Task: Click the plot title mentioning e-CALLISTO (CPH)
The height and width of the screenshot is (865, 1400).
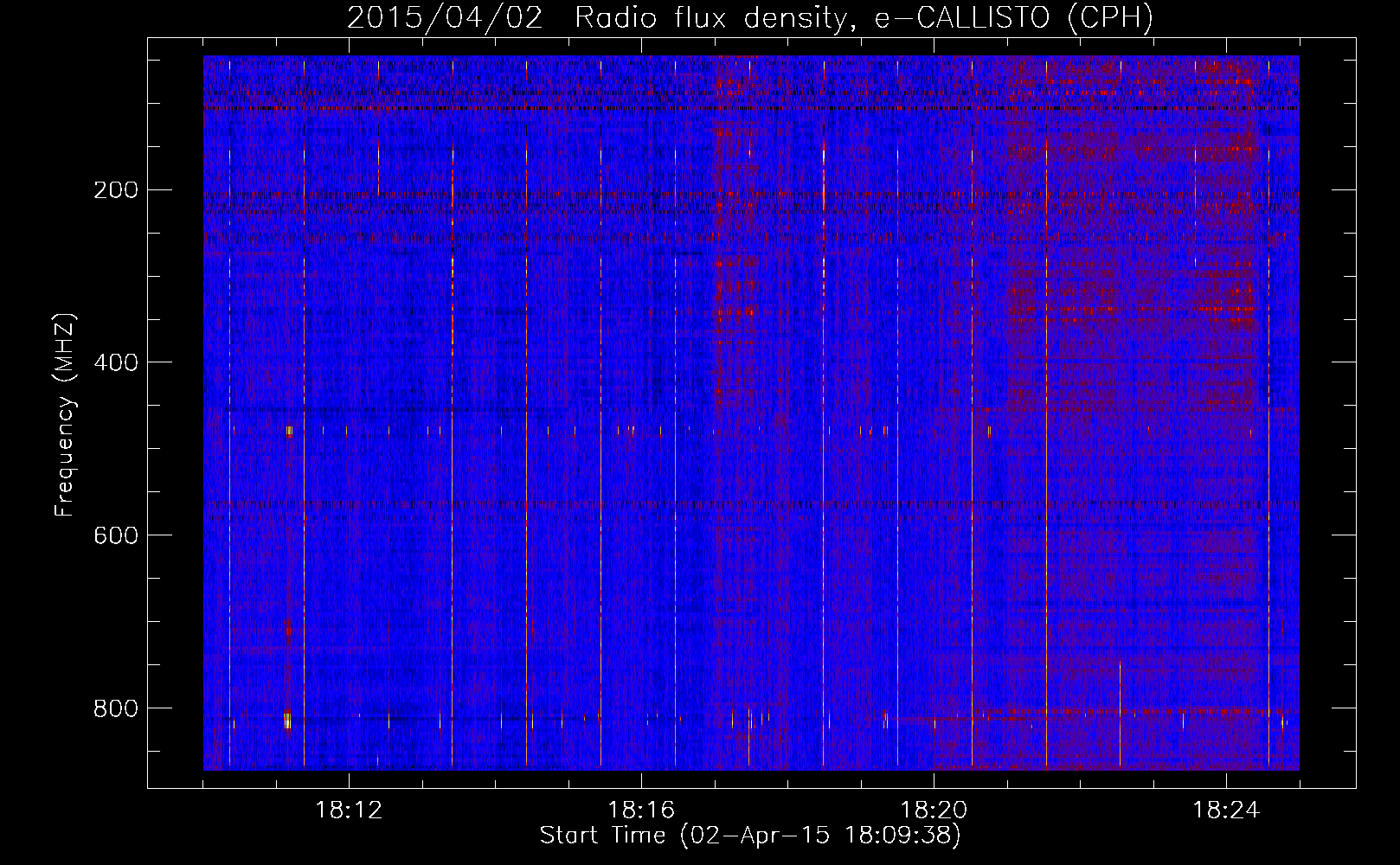Action: (x=751, y=18)
